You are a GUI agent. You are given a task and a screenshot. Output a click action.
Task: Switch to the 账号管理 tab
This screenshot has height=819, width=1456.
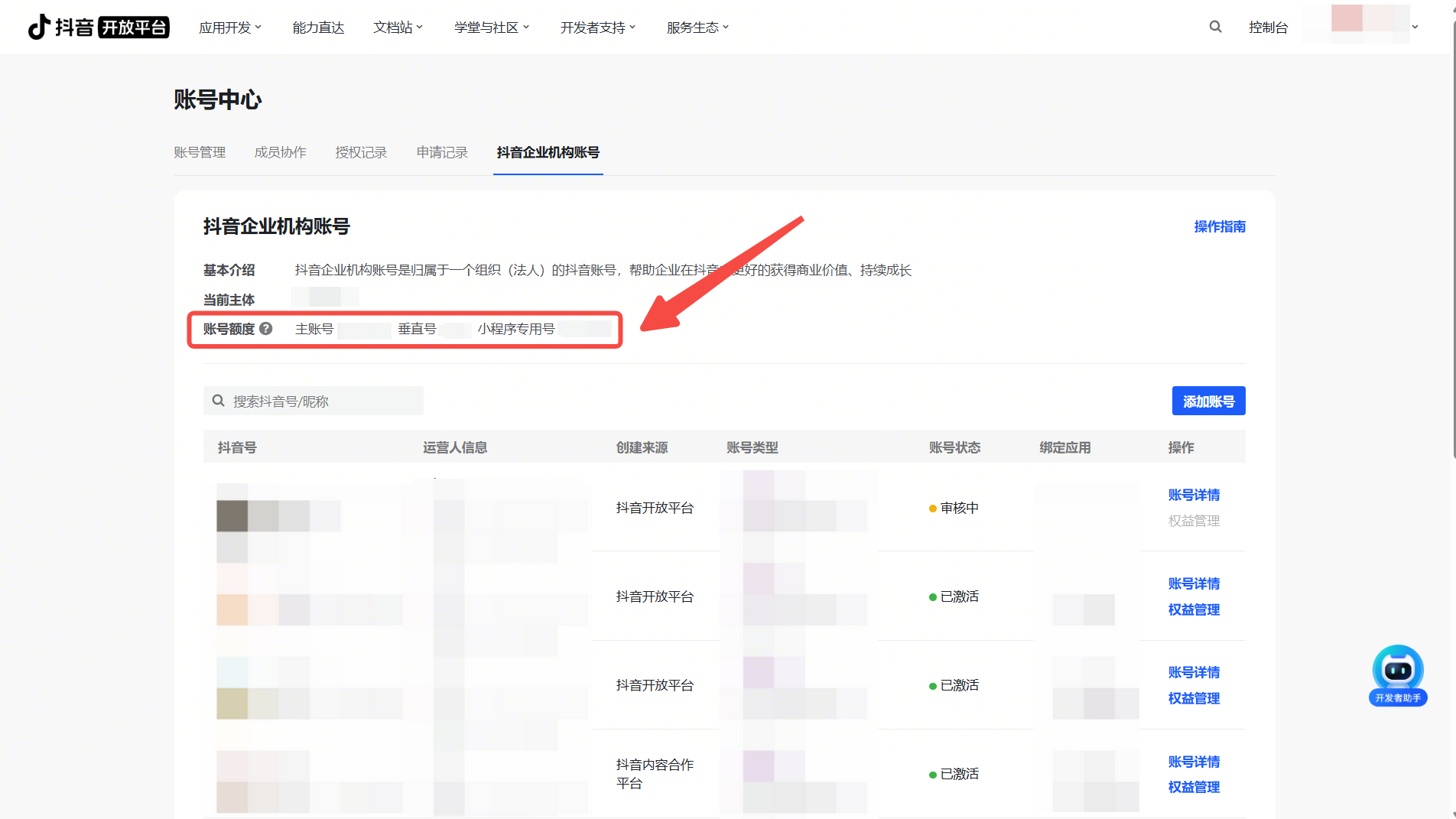(x=200, y=152)
